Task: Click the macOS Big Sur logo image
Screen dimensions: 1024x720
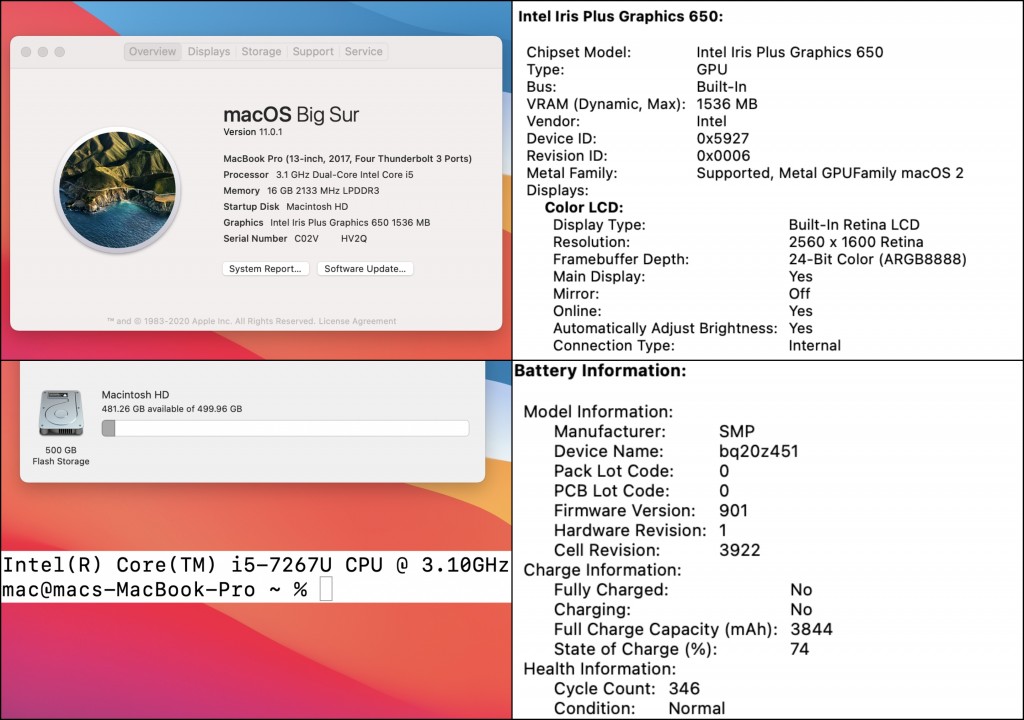Action: (x=118, y=190)
